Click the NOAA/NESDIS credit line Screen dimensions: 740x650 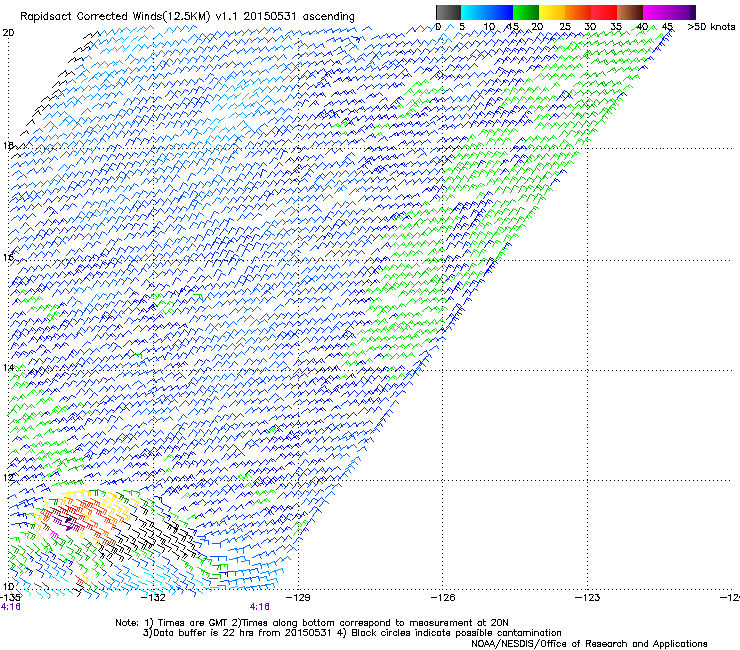pos(589,644)
